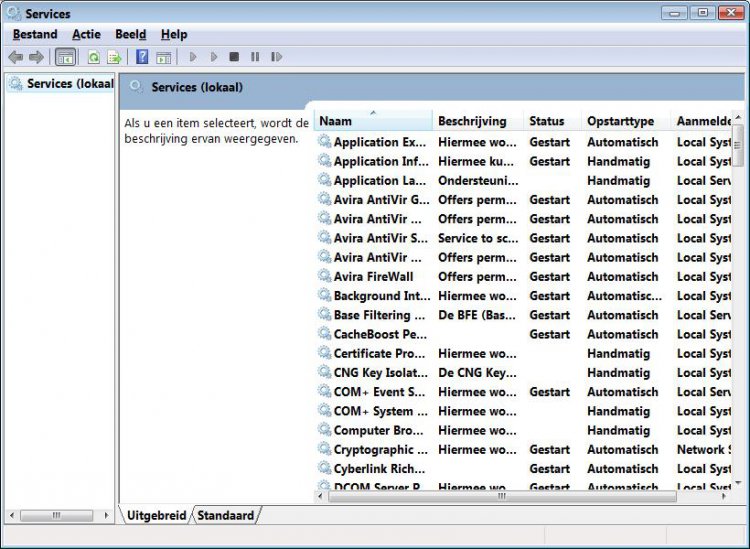The width and height of the screenshot is (750, 549).
Task: Click the list's vertical scrollbar down arrow
Action: [738, 483]
